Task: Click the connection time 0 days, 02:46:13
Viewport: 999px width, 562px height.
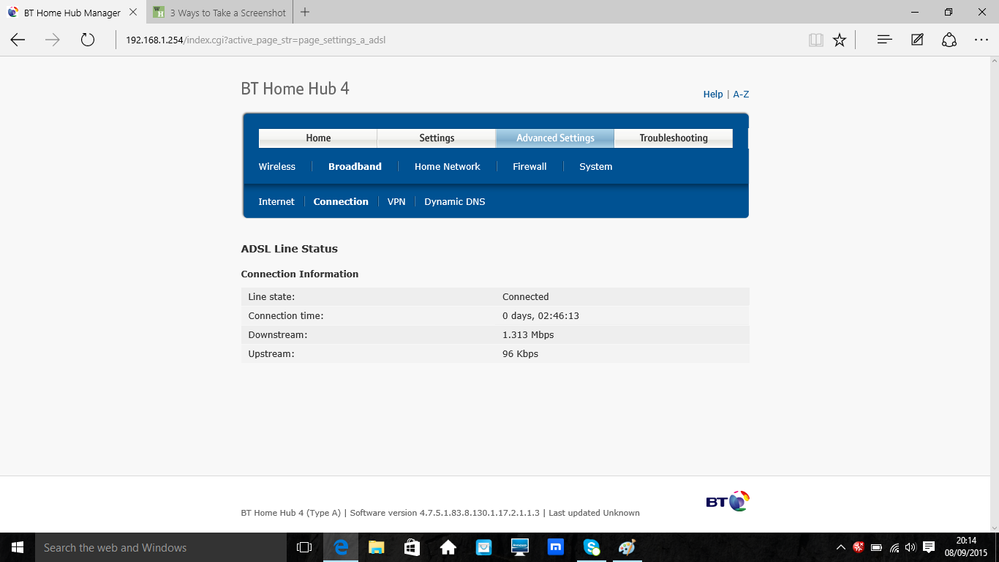Action: tap(540, 315)
